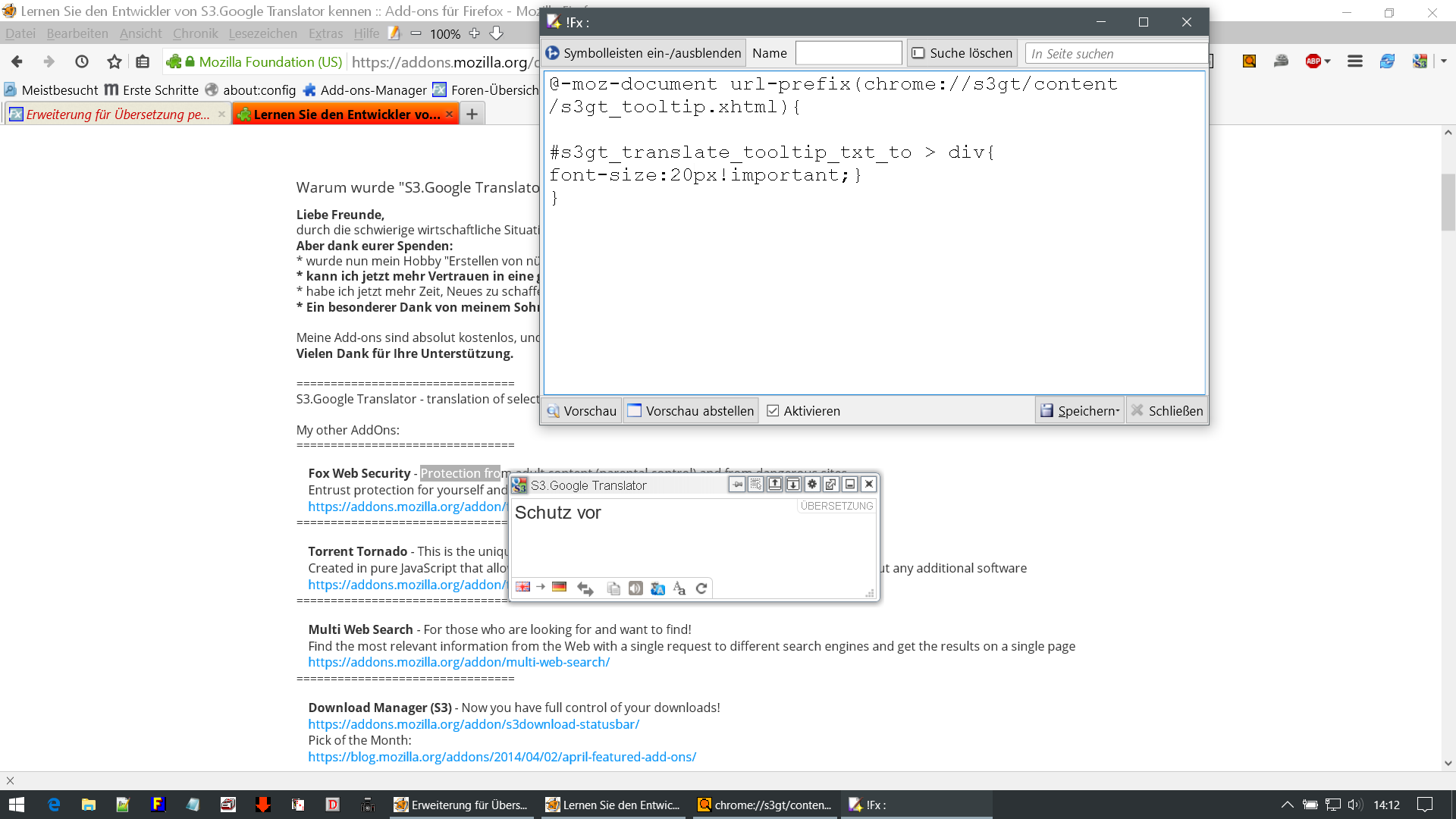The height and width of the screenshot is (819, 1456).
Task: Select the German target language flag
Action: pos(560,587)
